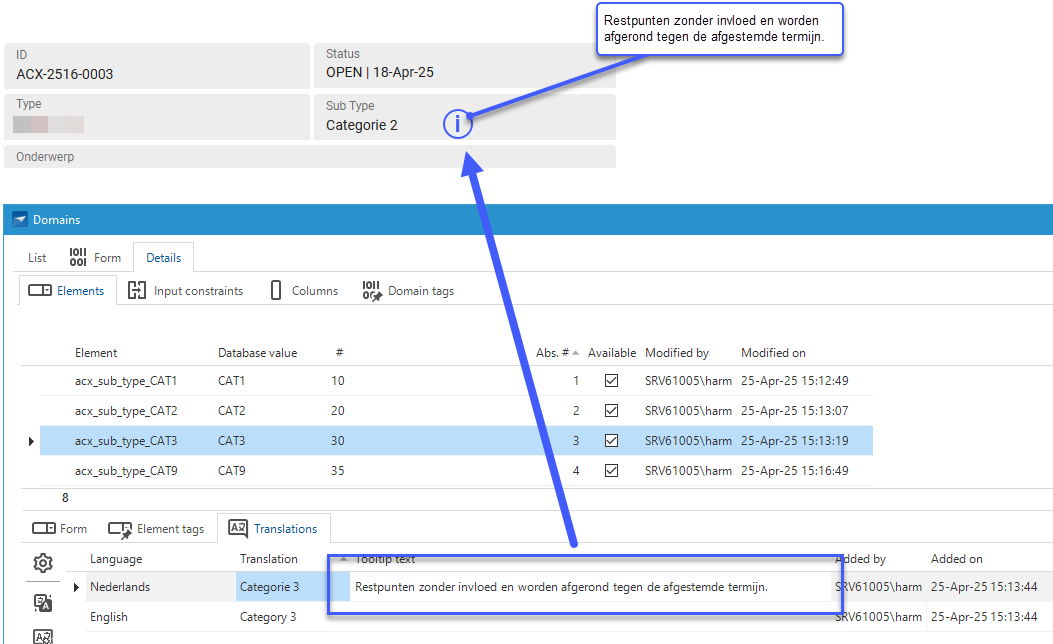Select the acx_sub_type_CAT1 row
This screenshot has height=644, width=1053.
(x=456, y=381)
